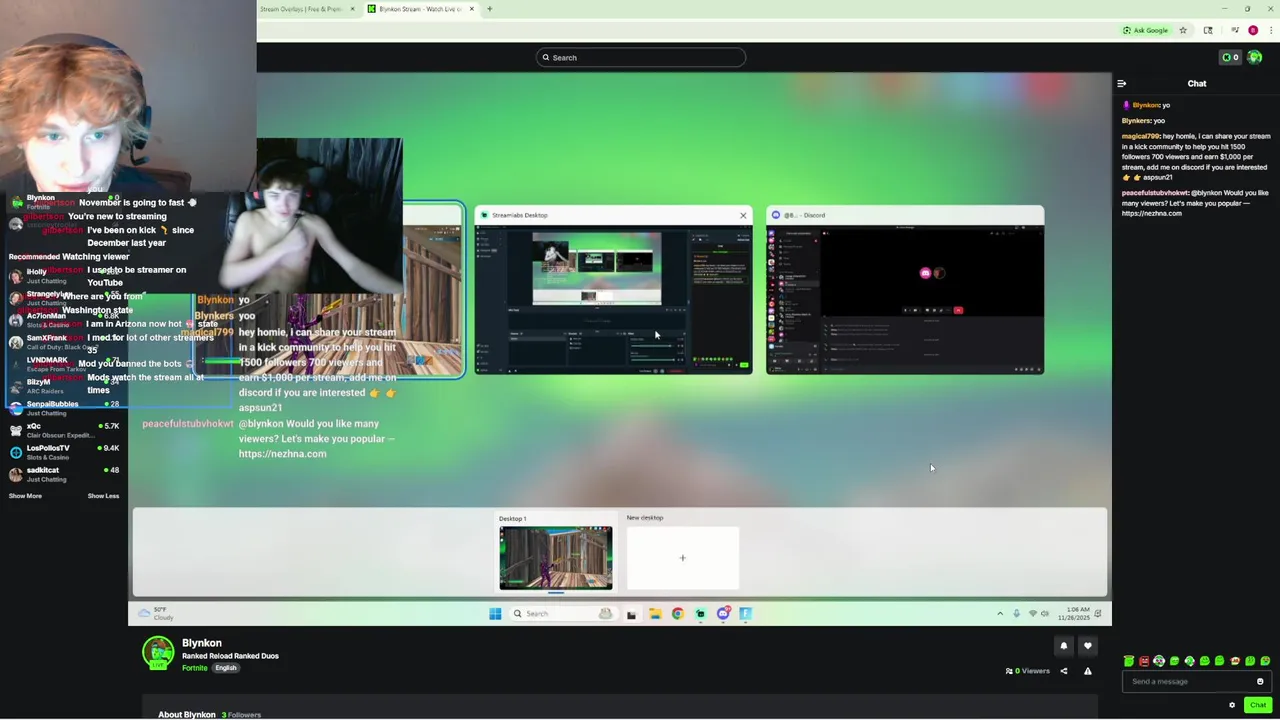Open the Kick points balance icon
1280x720 pixels.
pos(1230,57)
